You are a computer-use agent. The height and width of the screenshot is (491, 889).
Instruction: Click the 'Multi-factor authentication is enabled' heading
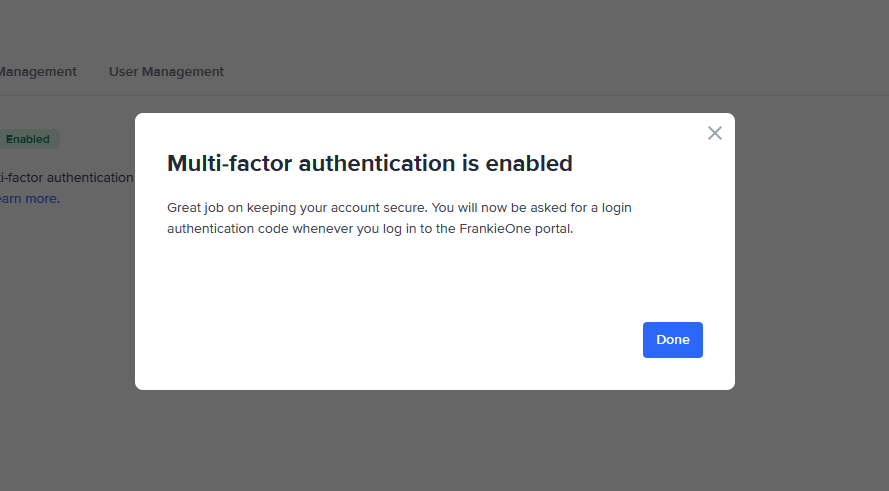tap(369, 163)
